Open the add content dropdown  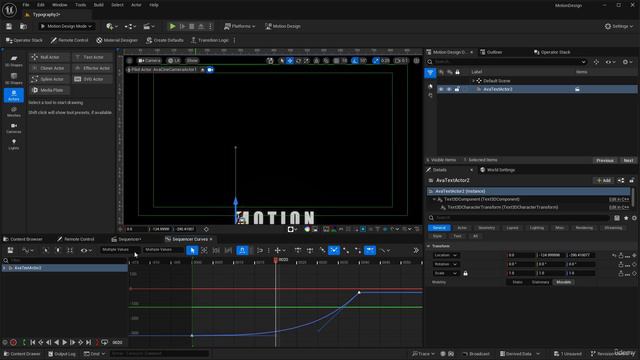click(x=112, y=27)
